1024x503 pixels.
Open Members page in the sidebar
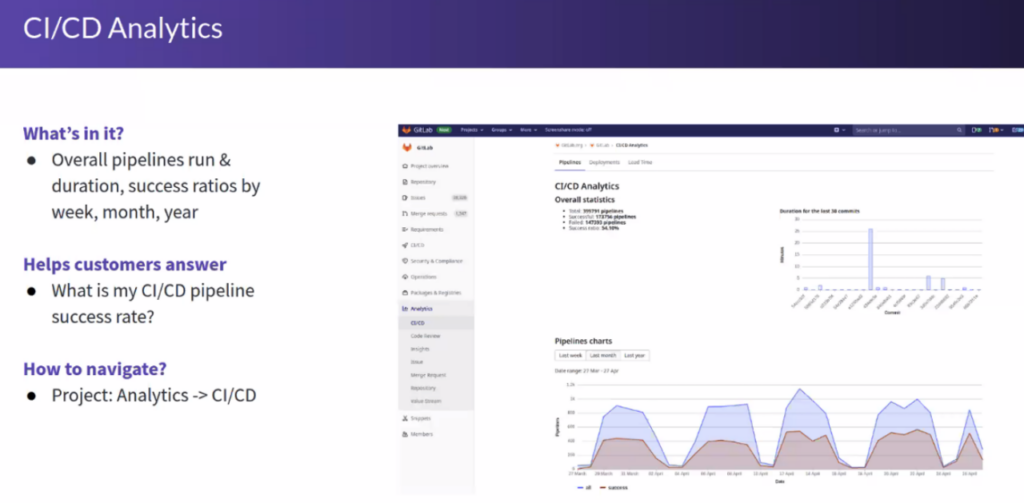(x=422, y=434)
